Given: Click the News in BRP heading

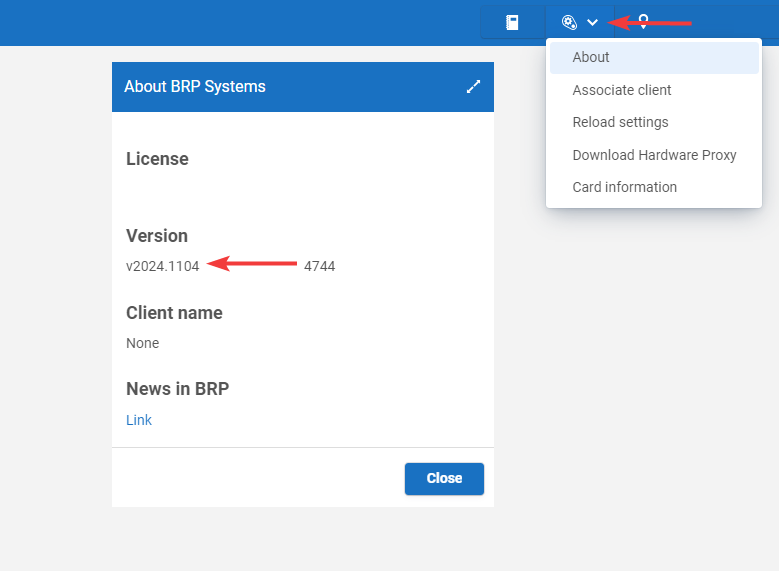Looking at the screenshot, I should (177, 389).
